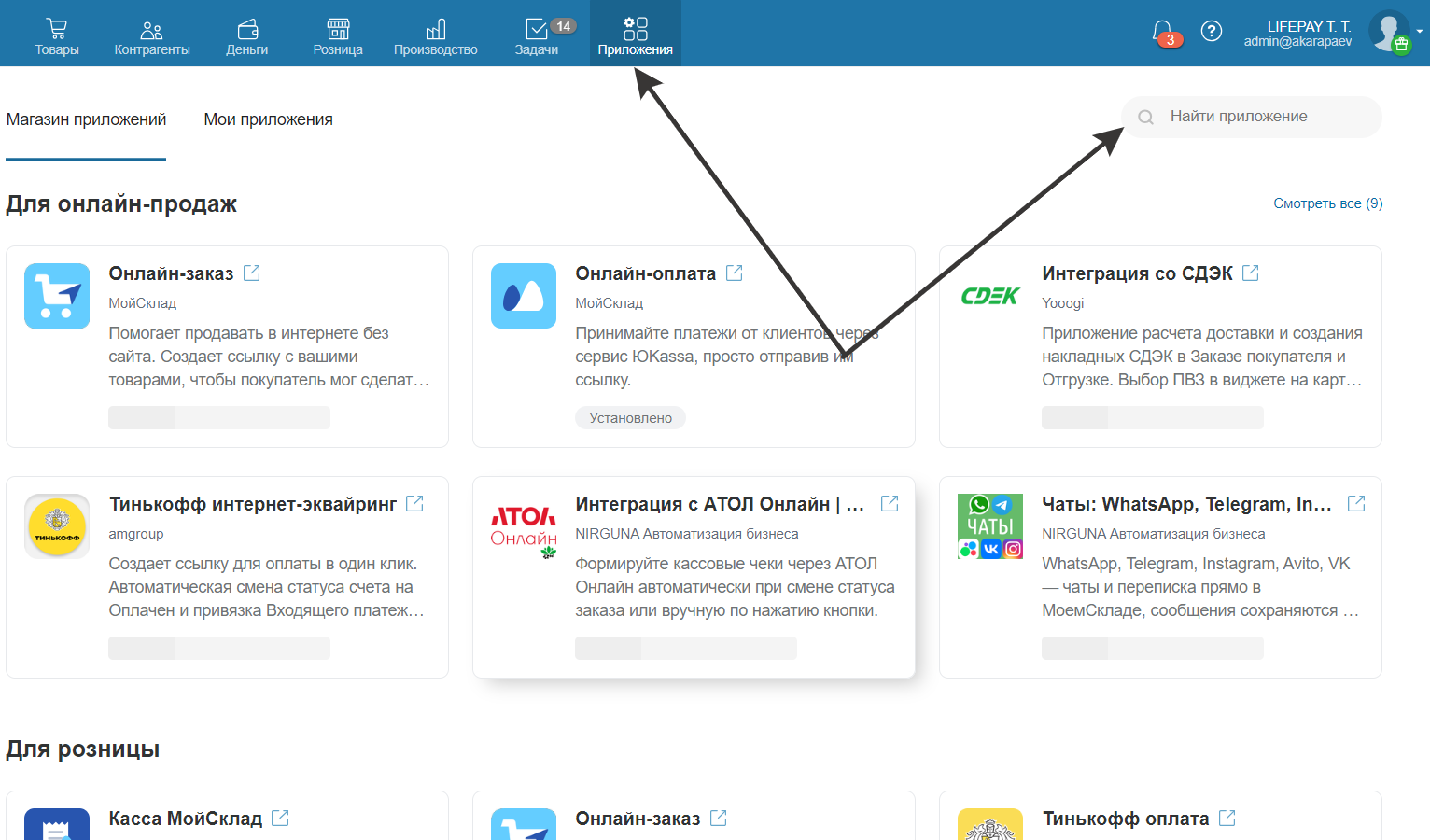Click the external link icon beside Тинькофф оплата
Screen dimensions: 1430x840
1227,818
